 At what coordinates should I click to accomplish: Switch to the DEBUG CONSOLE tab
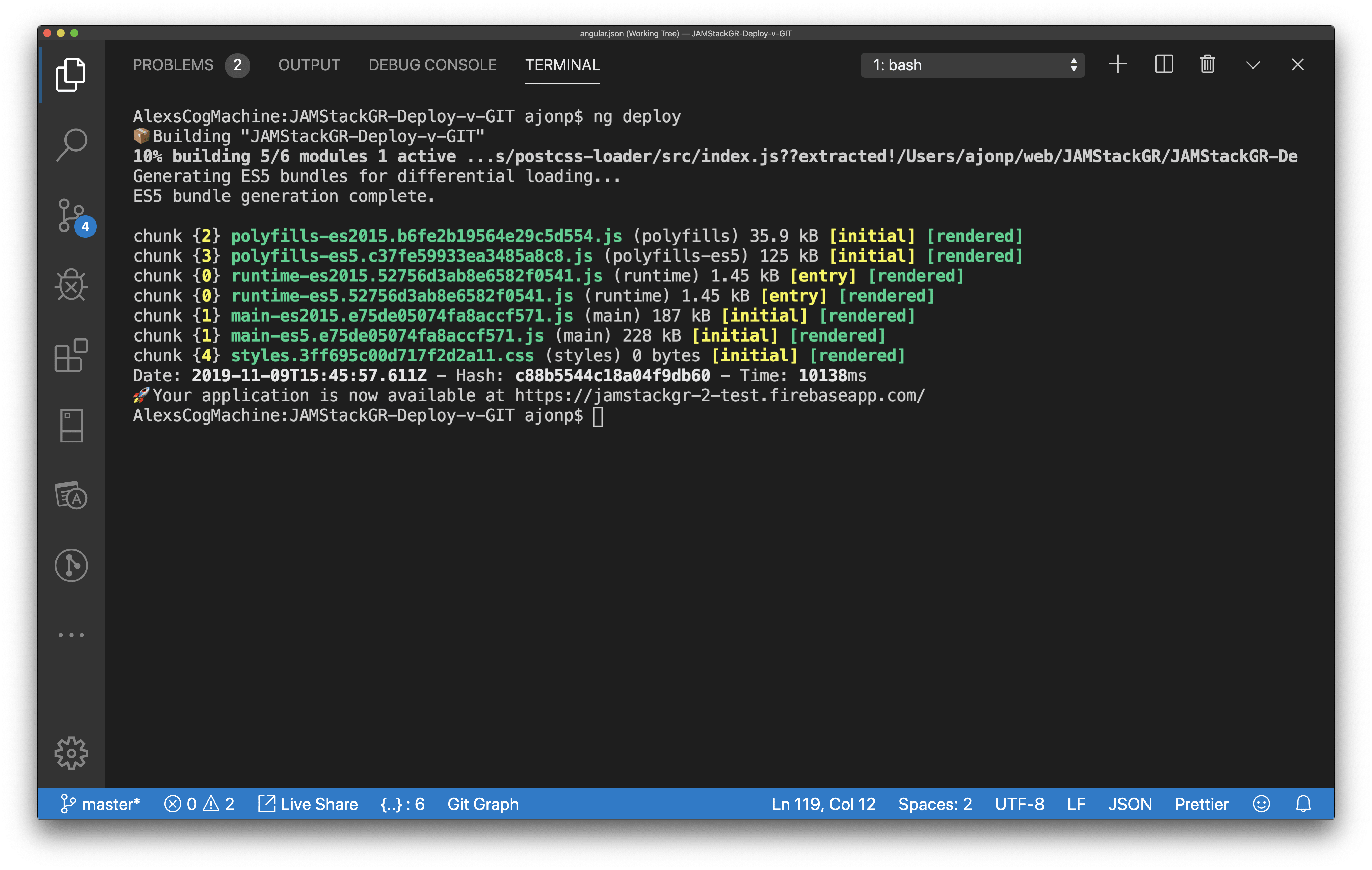point(432,65)
